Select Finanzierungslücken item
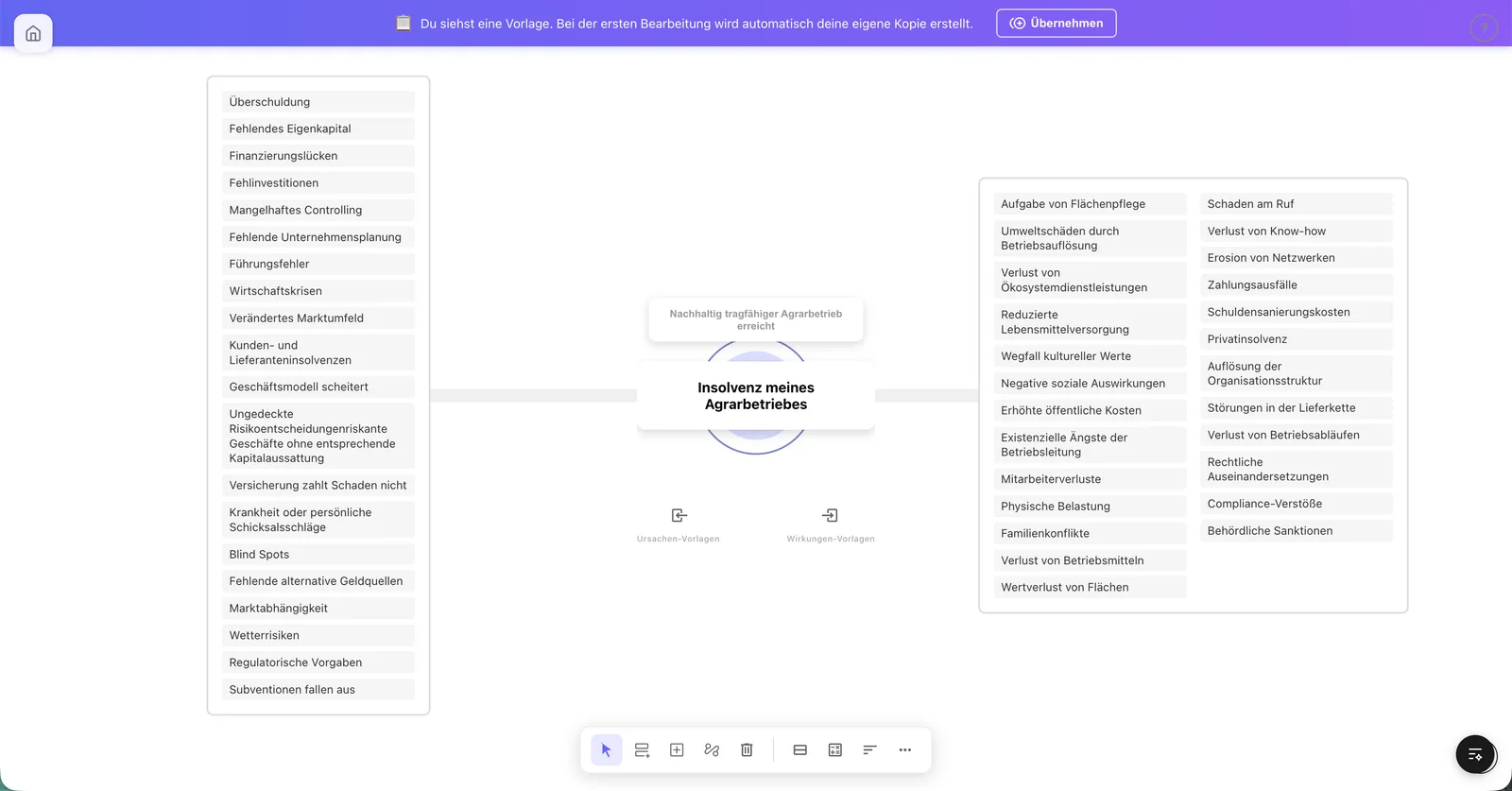The image size is (1512, 791). [x=318, y=156]
